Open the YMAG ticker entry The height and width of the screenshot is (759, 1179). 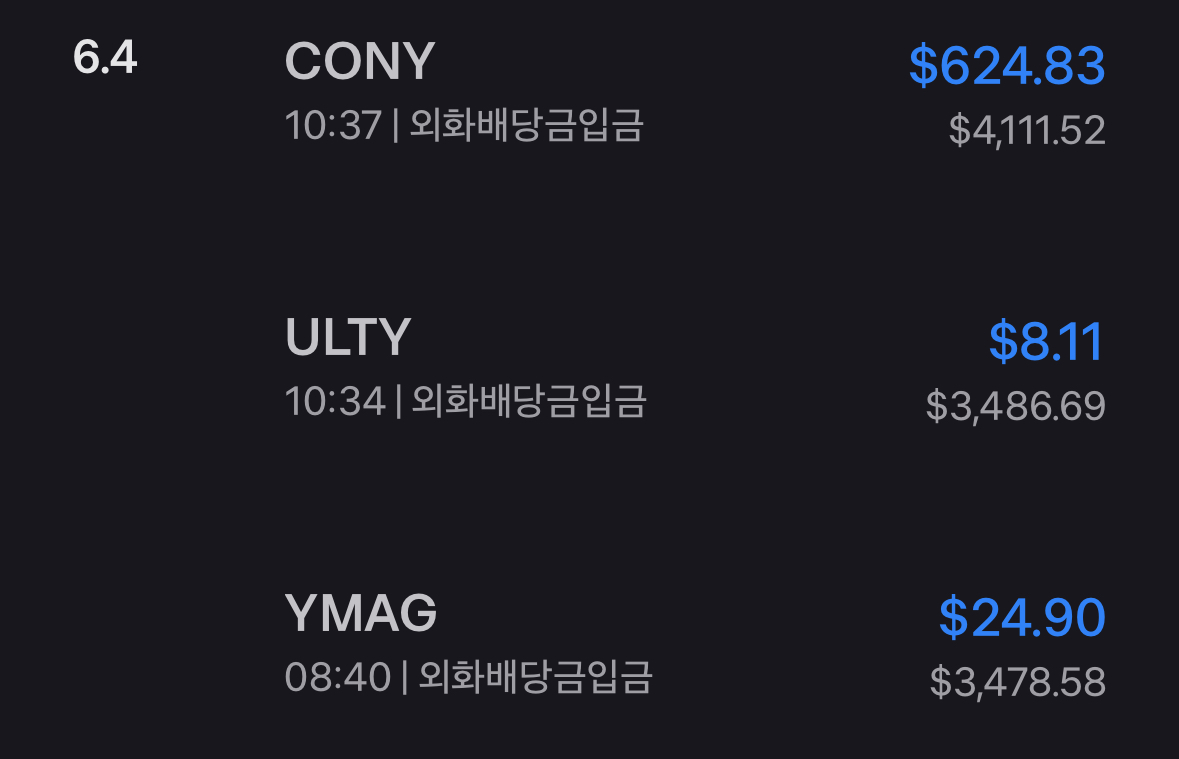tap(361, 613)
